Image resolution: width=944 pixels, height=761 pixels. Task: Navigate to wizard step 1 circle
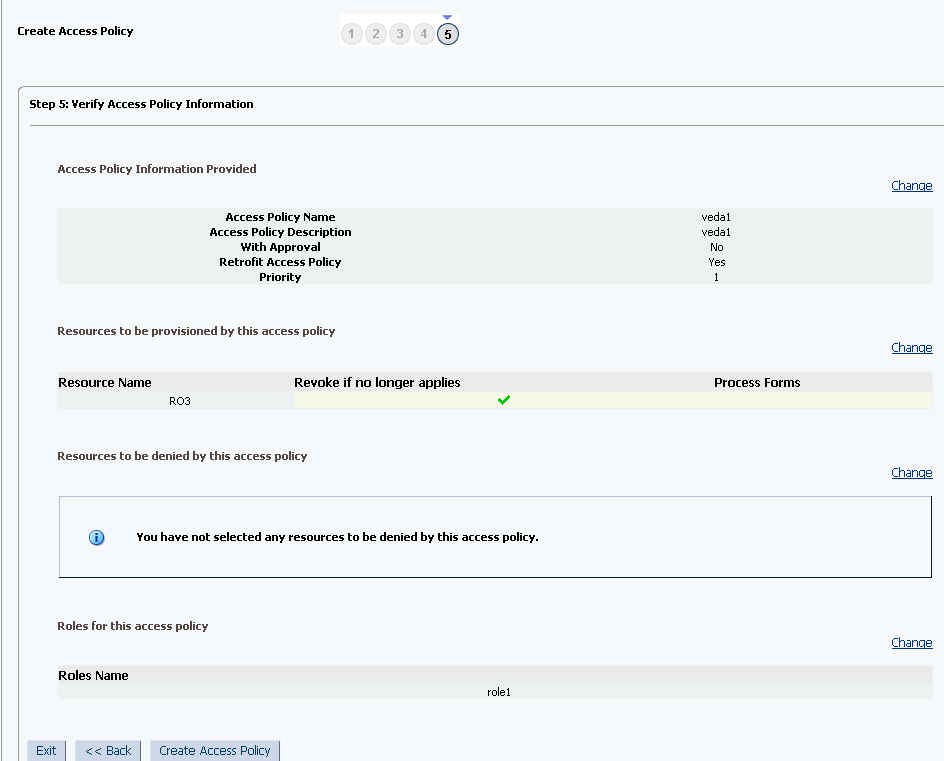351,33
